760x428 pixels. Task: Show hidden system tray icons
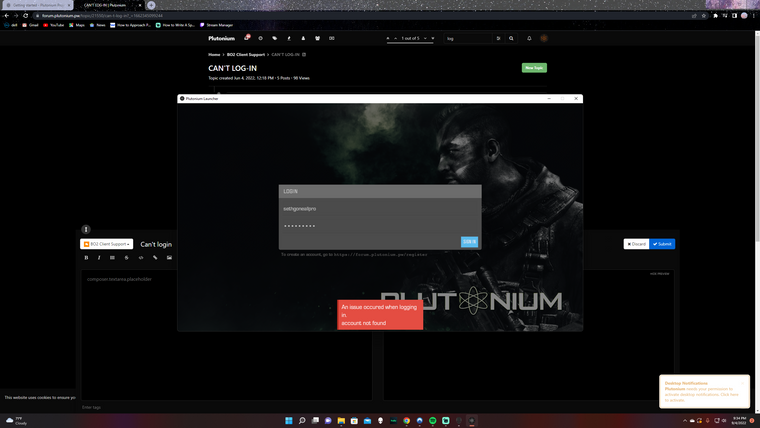pos(685,420)
